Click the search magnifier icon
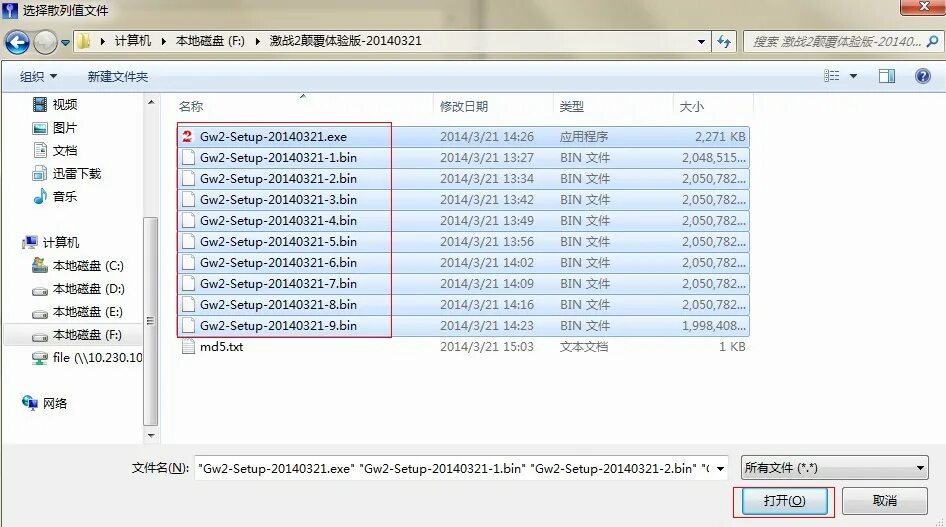Viewport: 946px width, 527px height. click(x=932, y=42)
